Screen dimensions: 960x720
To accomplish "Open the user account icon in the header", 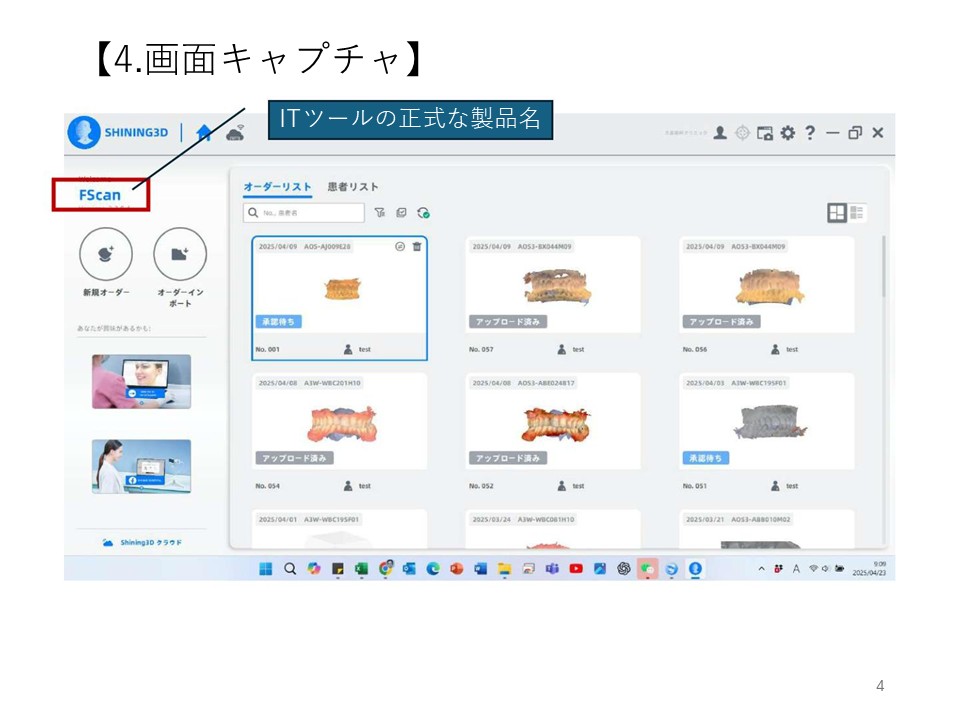I will tap(720, 133).
